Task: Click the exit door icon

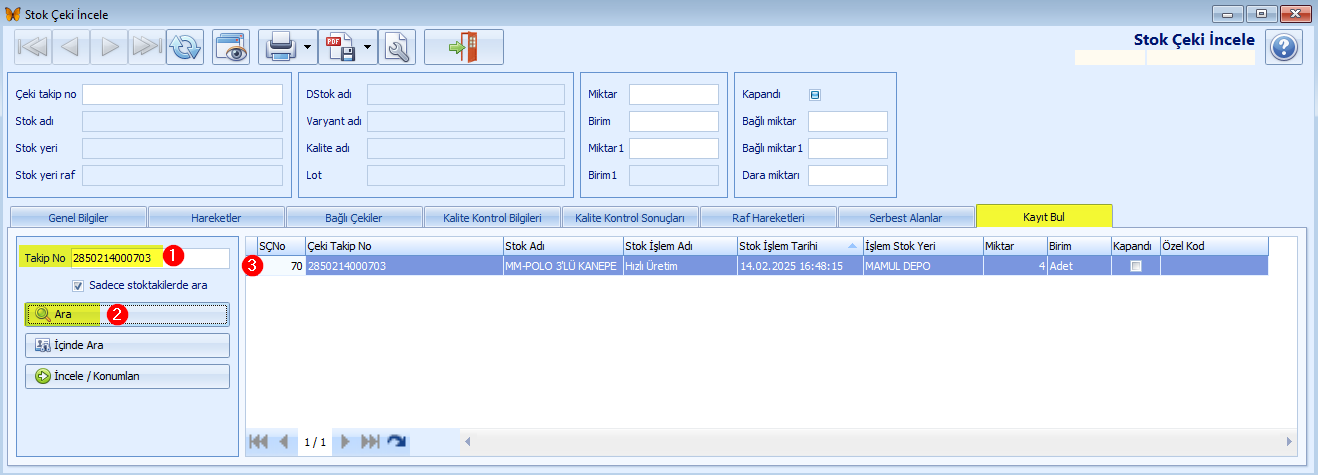Action: (463, 47)
